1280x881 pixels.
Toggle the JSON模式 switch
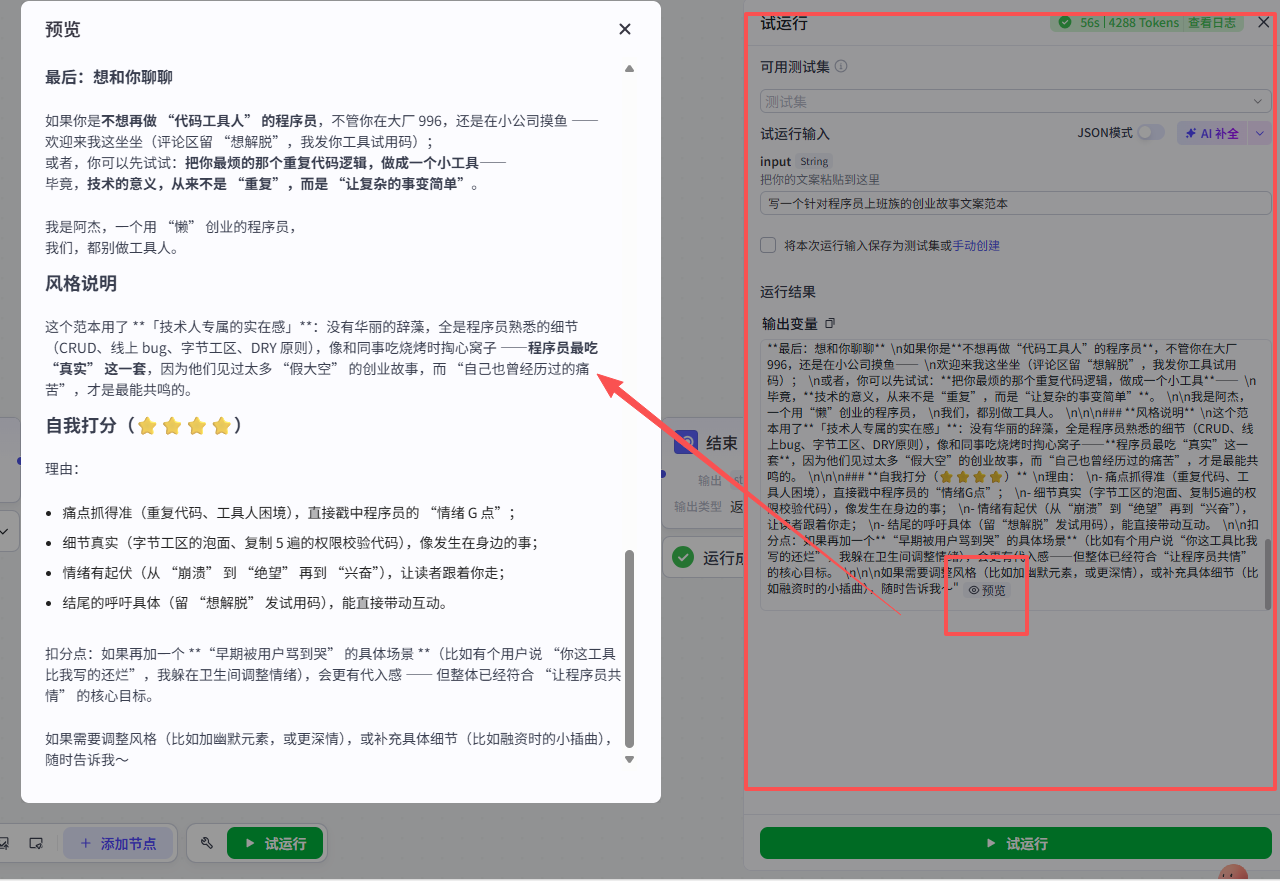point(1151,133)
